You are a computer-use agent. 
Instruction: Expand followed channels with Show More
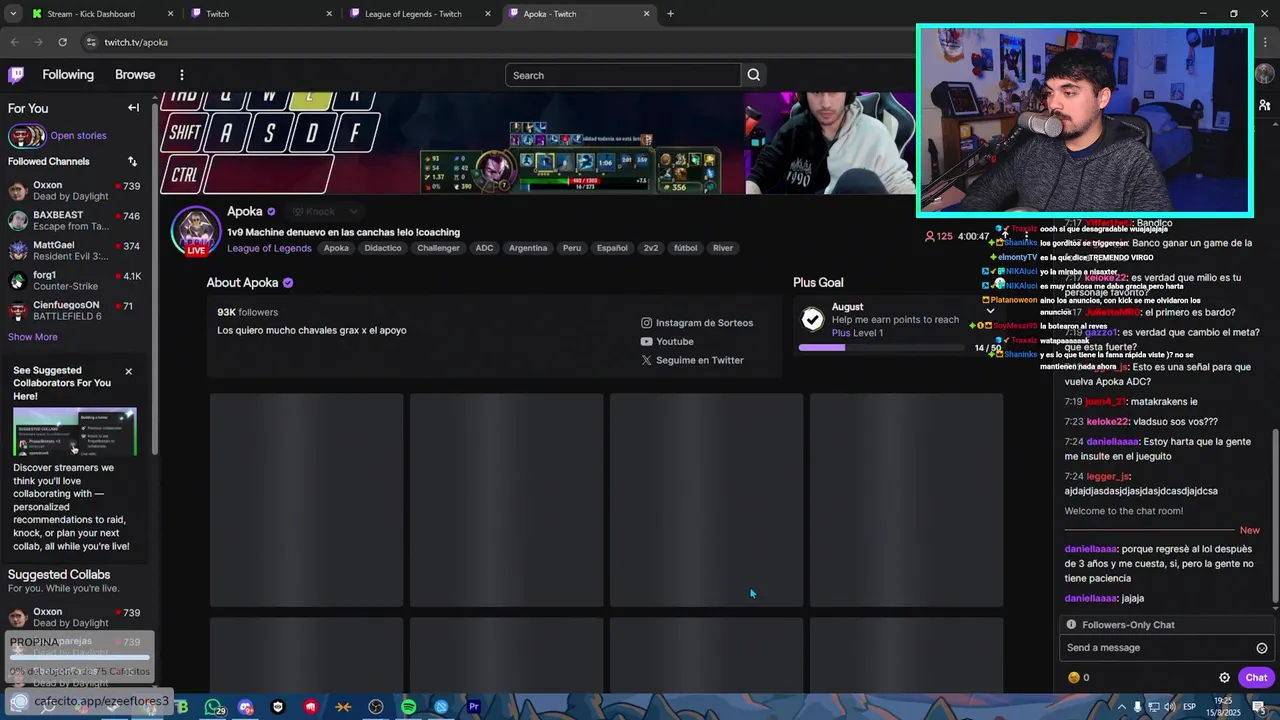click(33, 337)
